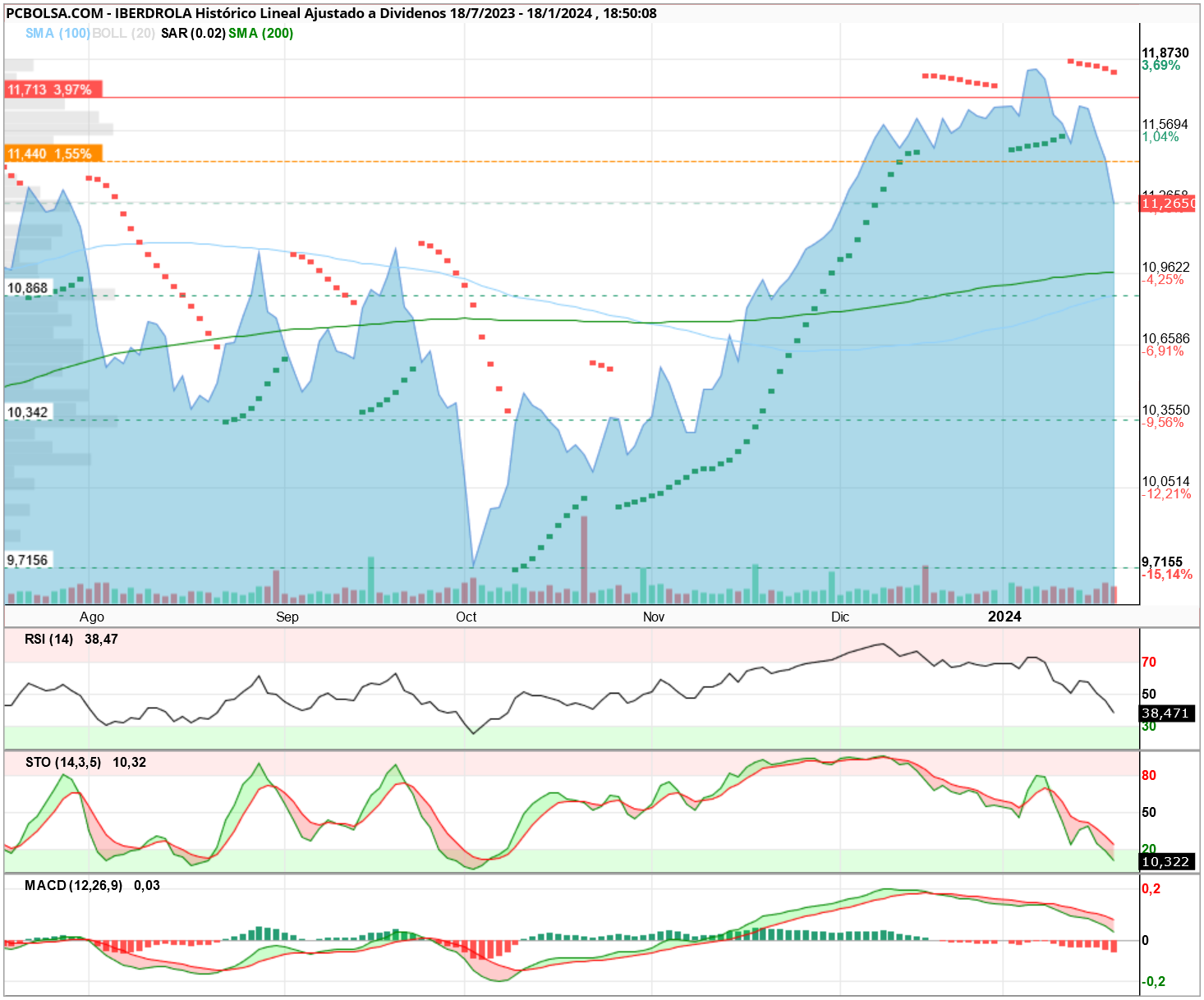Click the green 3,69% axis percentage

click(1161, 66)
